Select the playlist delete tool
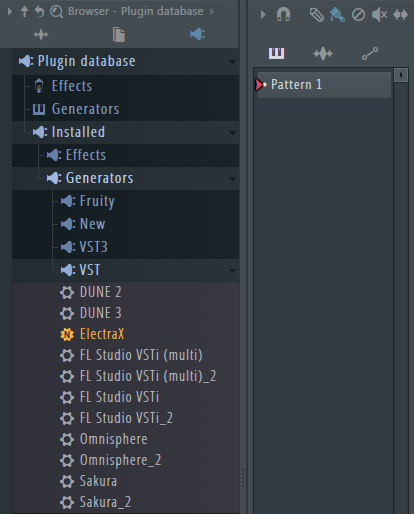 click(359, 15)
